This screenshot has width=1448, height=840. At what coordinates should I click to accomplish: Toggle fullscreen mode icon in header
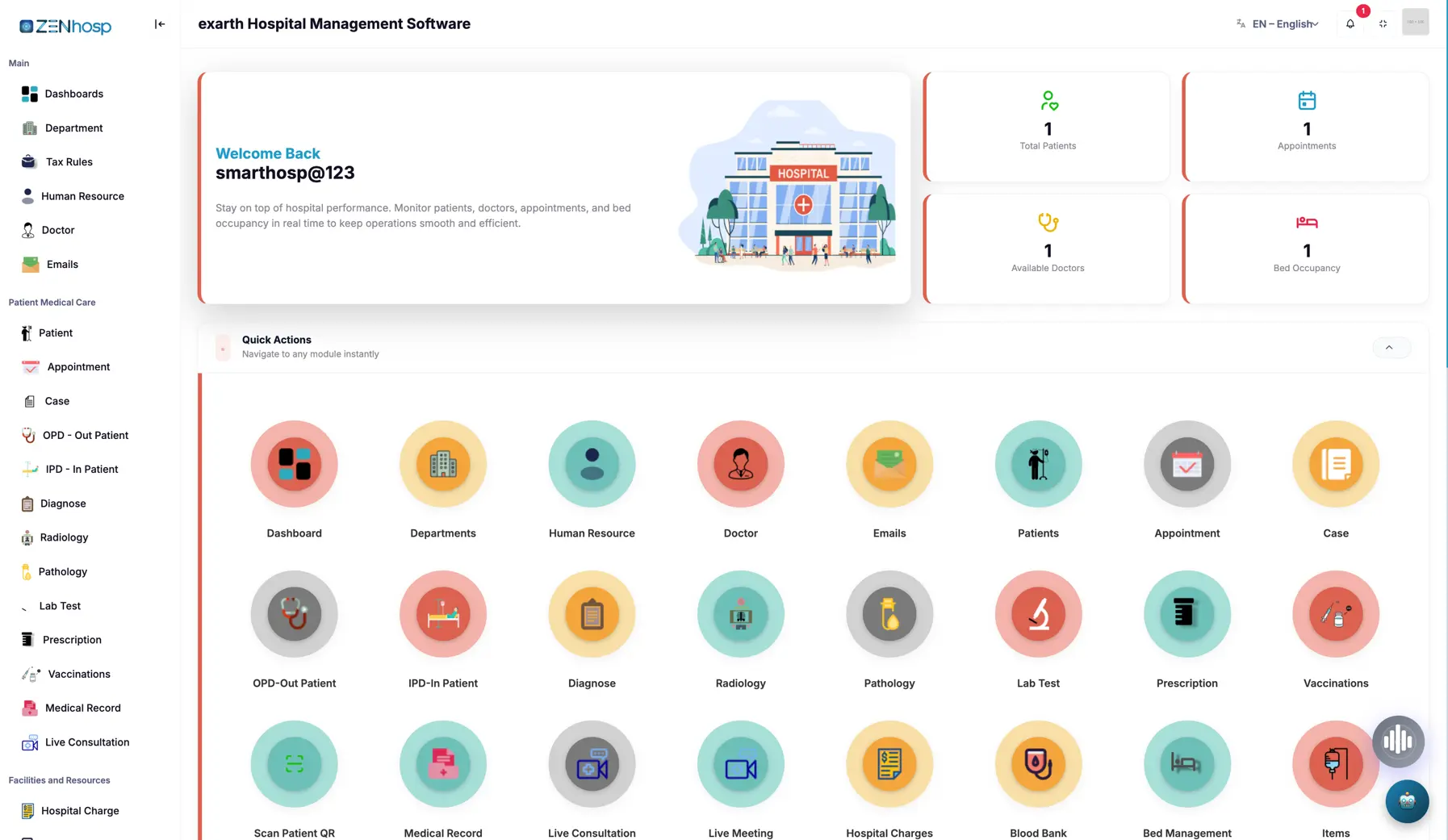click(1383, 23)
